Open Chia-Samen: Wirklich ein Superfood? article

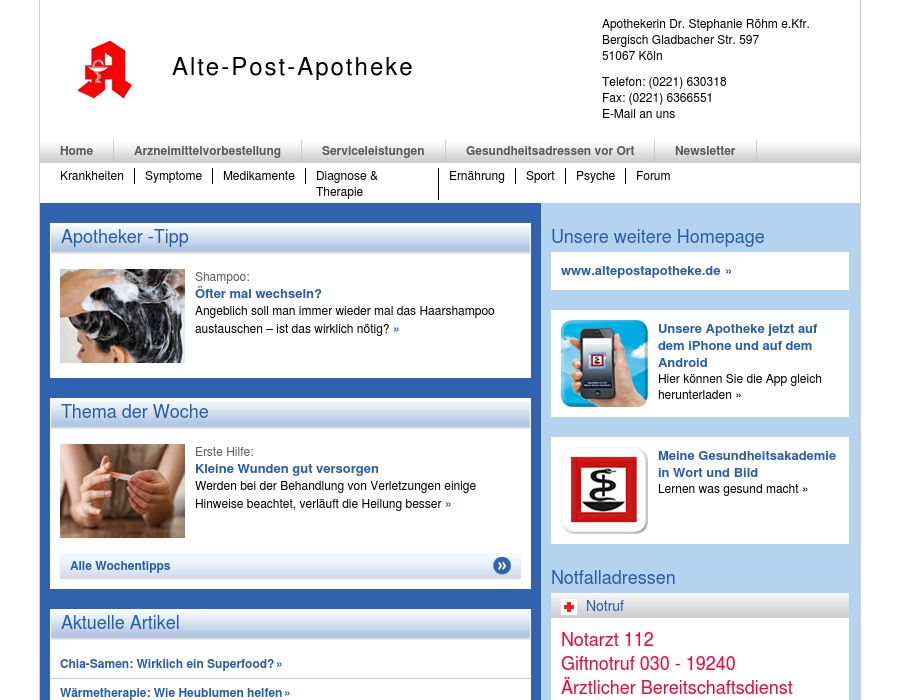167,664
